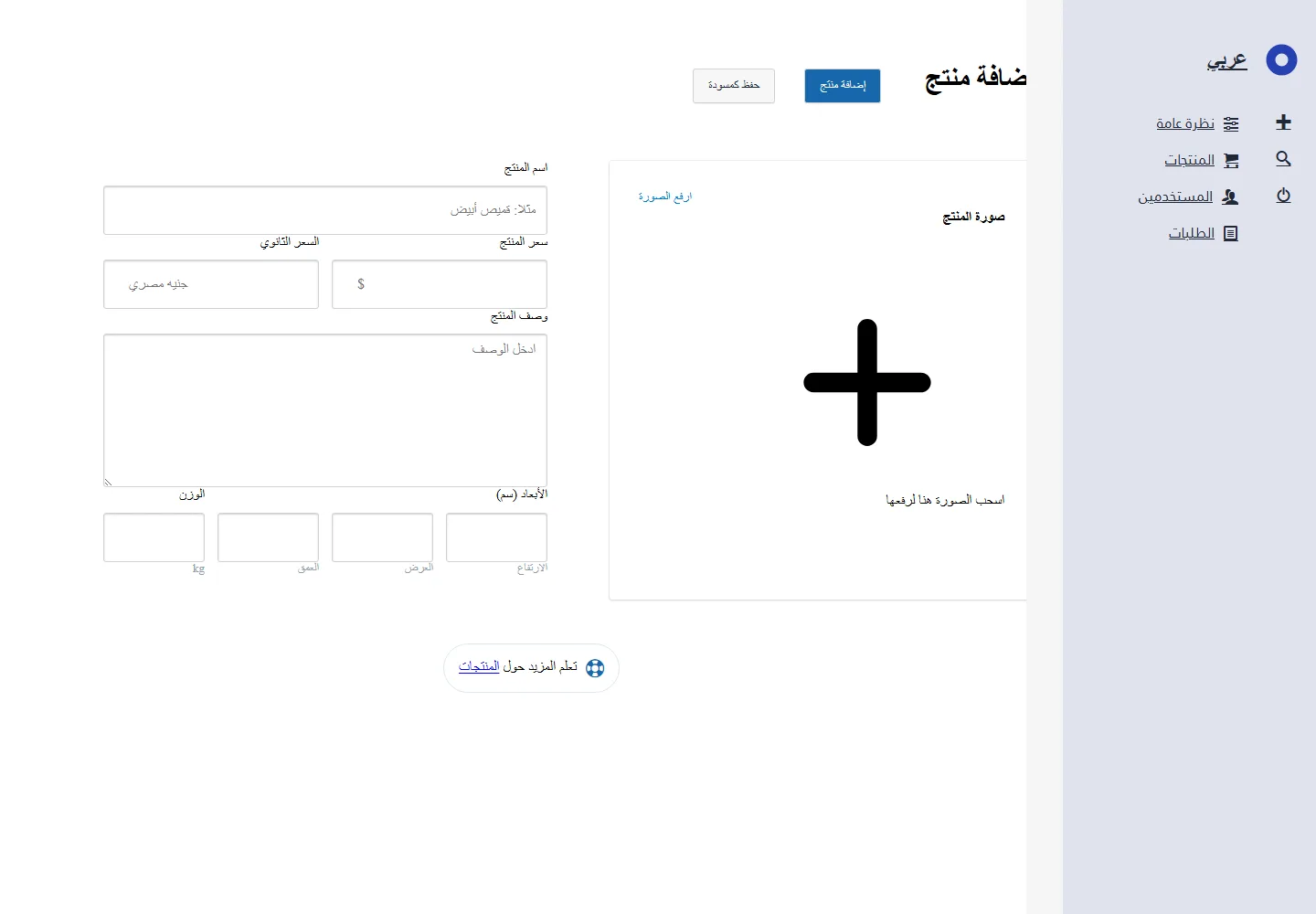The width and height of the screenshot is (1316, 914).
Task: Click the حفظ كمسودة draft button
Action: click(x=734, y=86)
